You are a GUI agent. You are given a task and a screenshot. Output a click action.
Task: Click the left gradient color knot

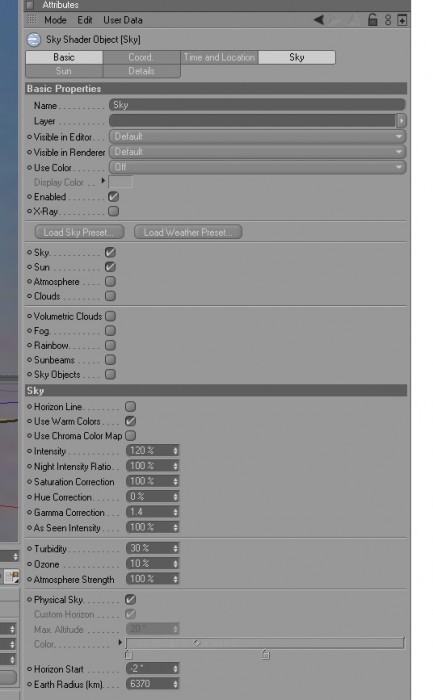(129, 655)
